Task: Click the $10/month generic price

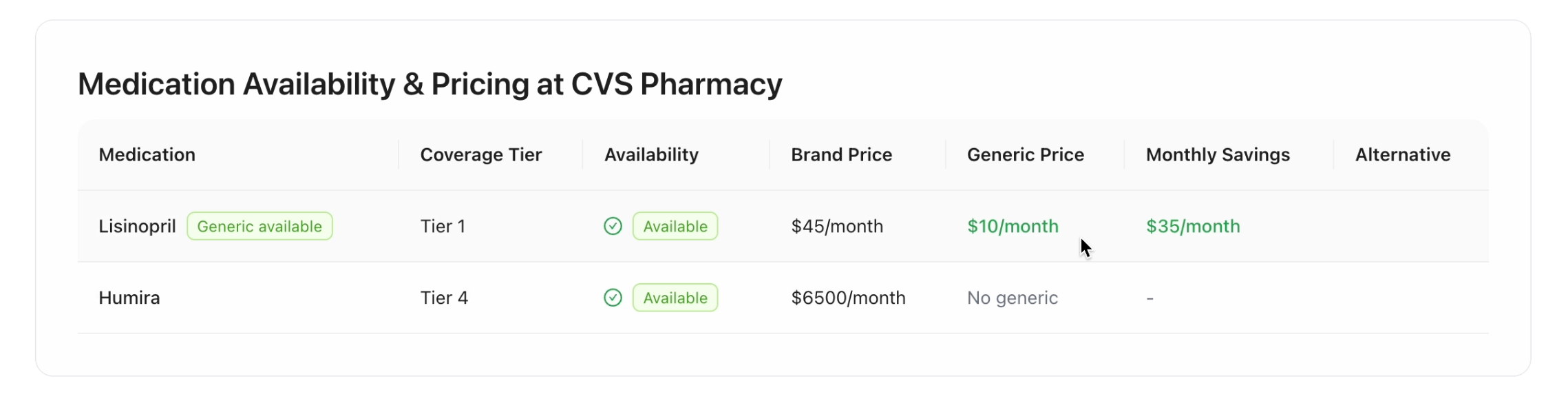Action: pyautogui.click(x=1013, y=226)
